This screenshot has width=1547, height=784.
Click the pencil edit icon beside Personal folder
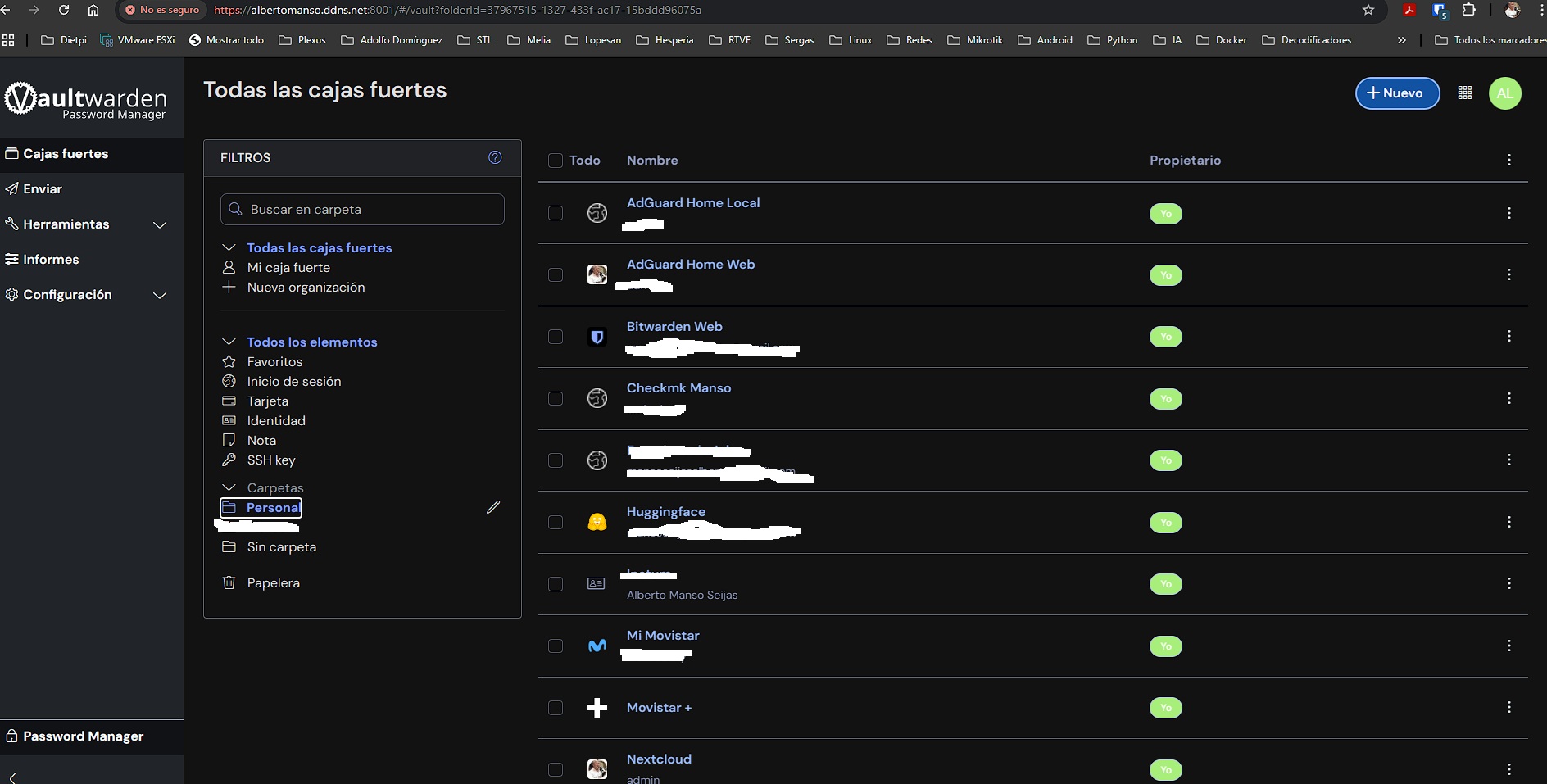click(x=493, y=507)
